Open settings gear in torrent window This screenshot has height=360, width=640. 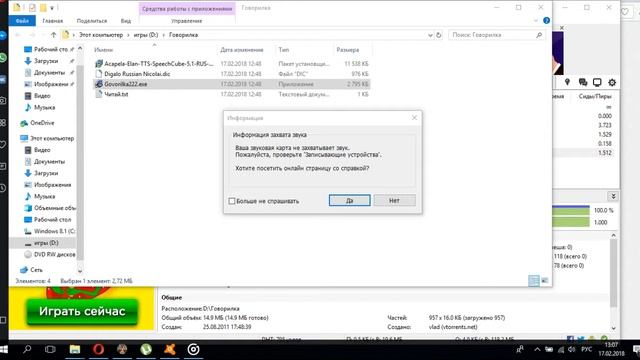[x=612, y=82]
